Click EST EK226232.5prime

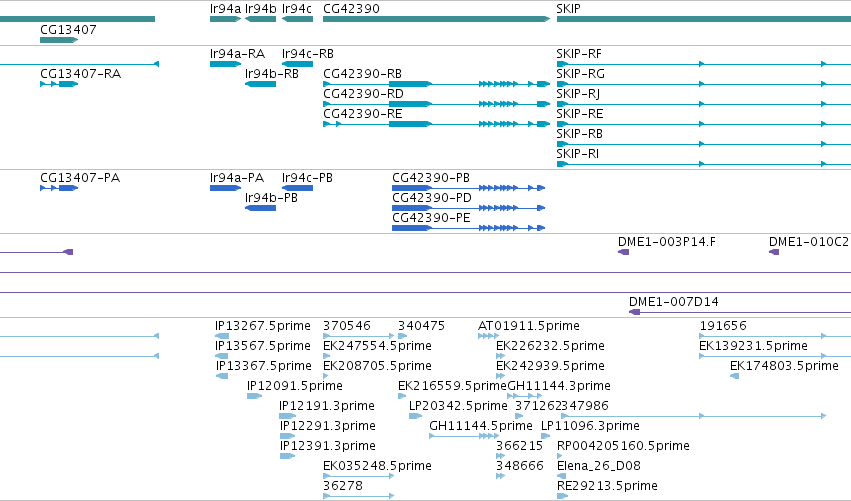550,346
